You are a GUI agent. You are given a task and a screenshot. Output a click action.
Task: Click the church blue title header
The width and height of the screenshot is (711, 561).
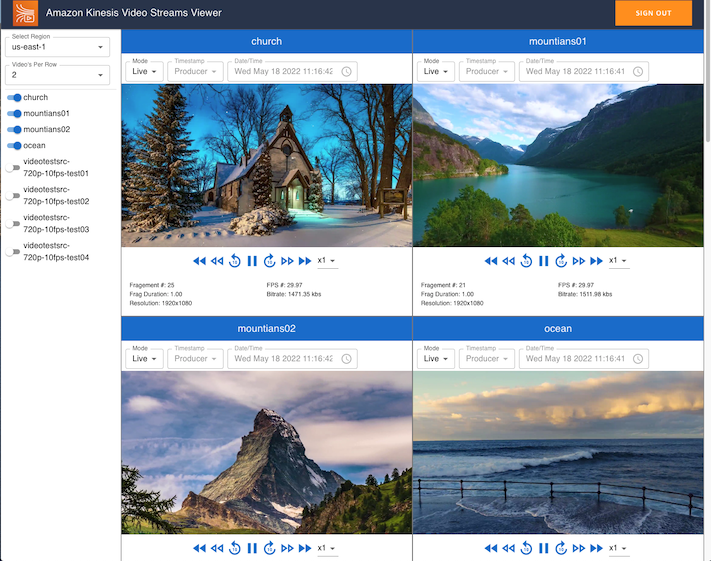point(267,41)
